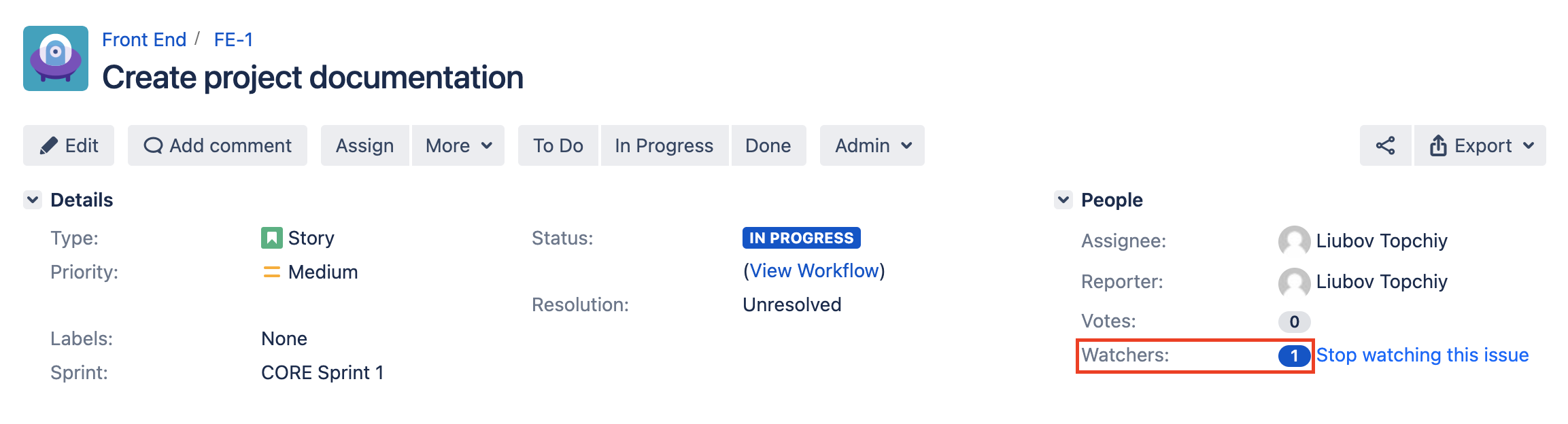The height and width of the screenshot is (424, 1568).
Task: Open the Admin dropdown menu
Action: 871,145
